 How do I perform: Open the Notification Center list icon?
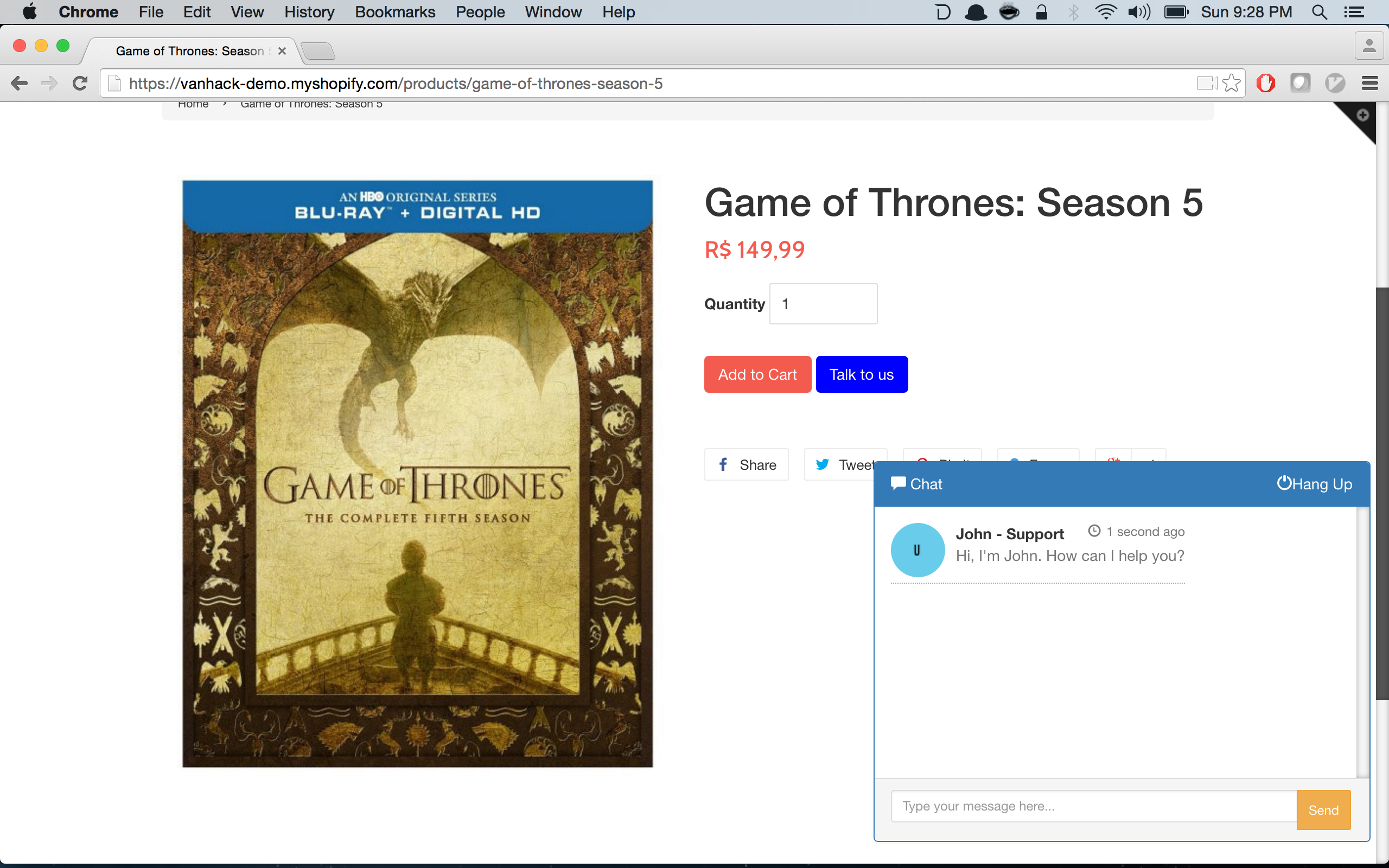(1354, 12)
